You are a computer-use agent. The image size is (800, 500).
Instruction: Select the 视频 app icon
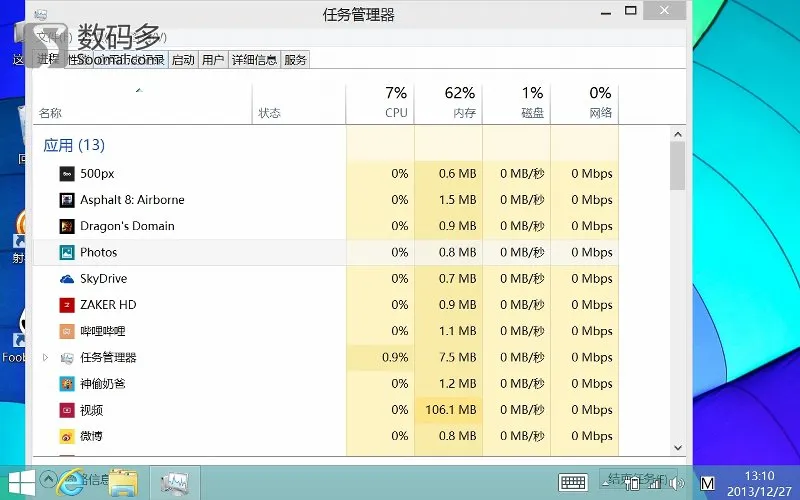tap(67, 410)
